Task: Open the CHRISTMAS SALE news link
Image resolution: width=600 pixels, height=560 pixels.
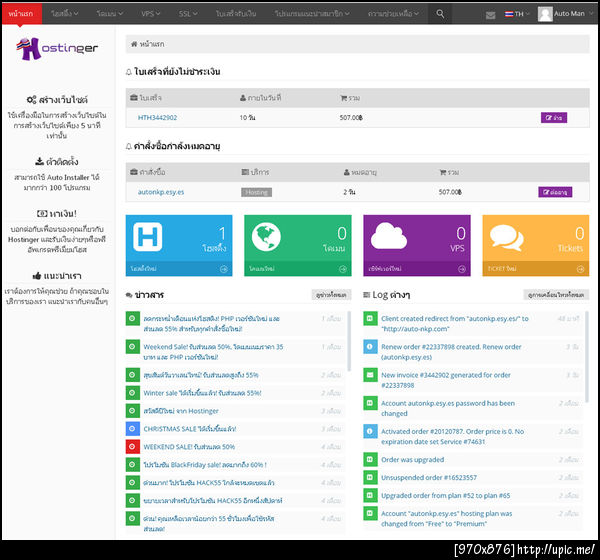Action: 190,429
